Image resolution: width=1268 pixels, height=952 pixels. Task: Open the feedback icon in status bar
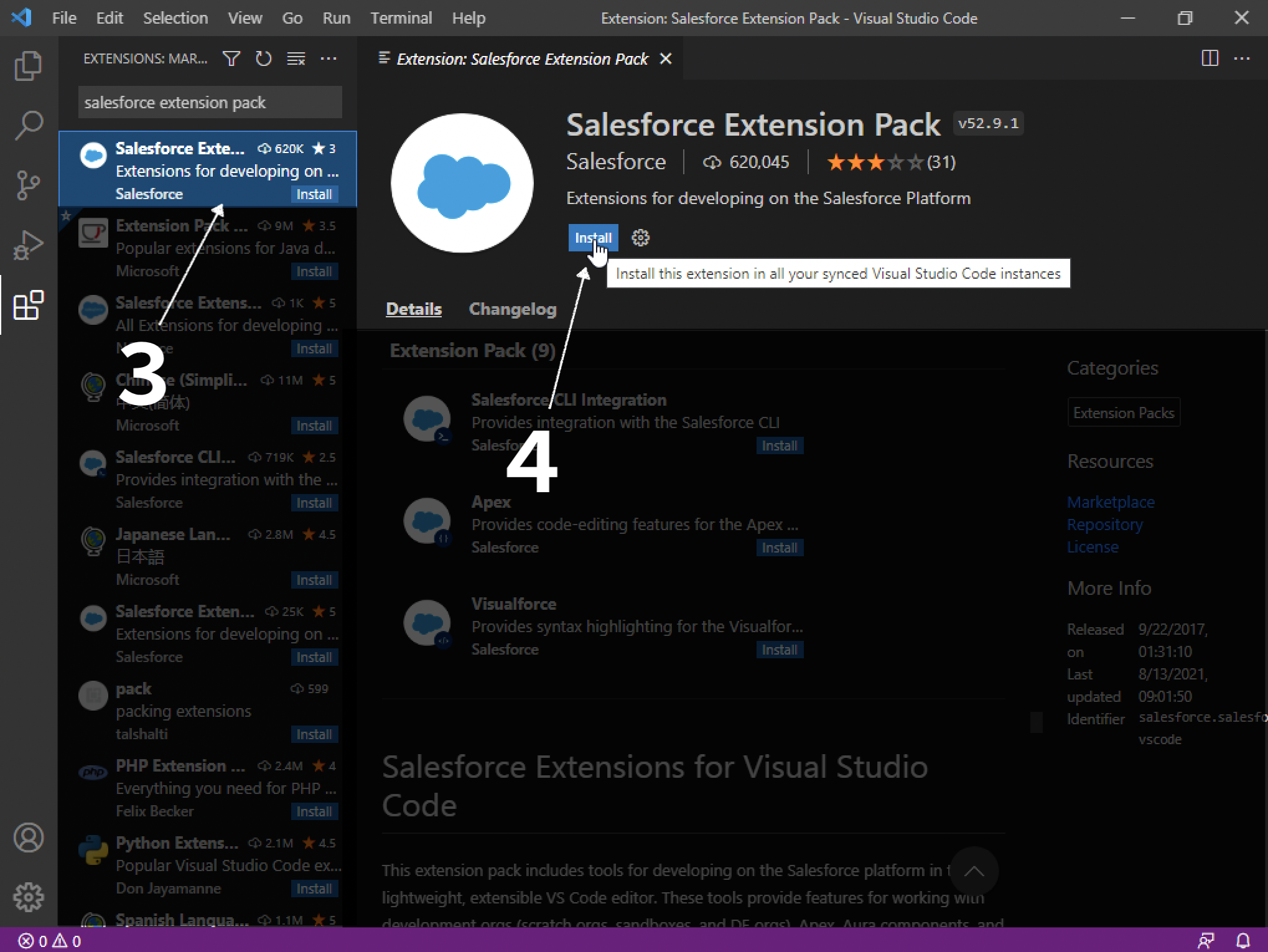tap(1206, 941)
